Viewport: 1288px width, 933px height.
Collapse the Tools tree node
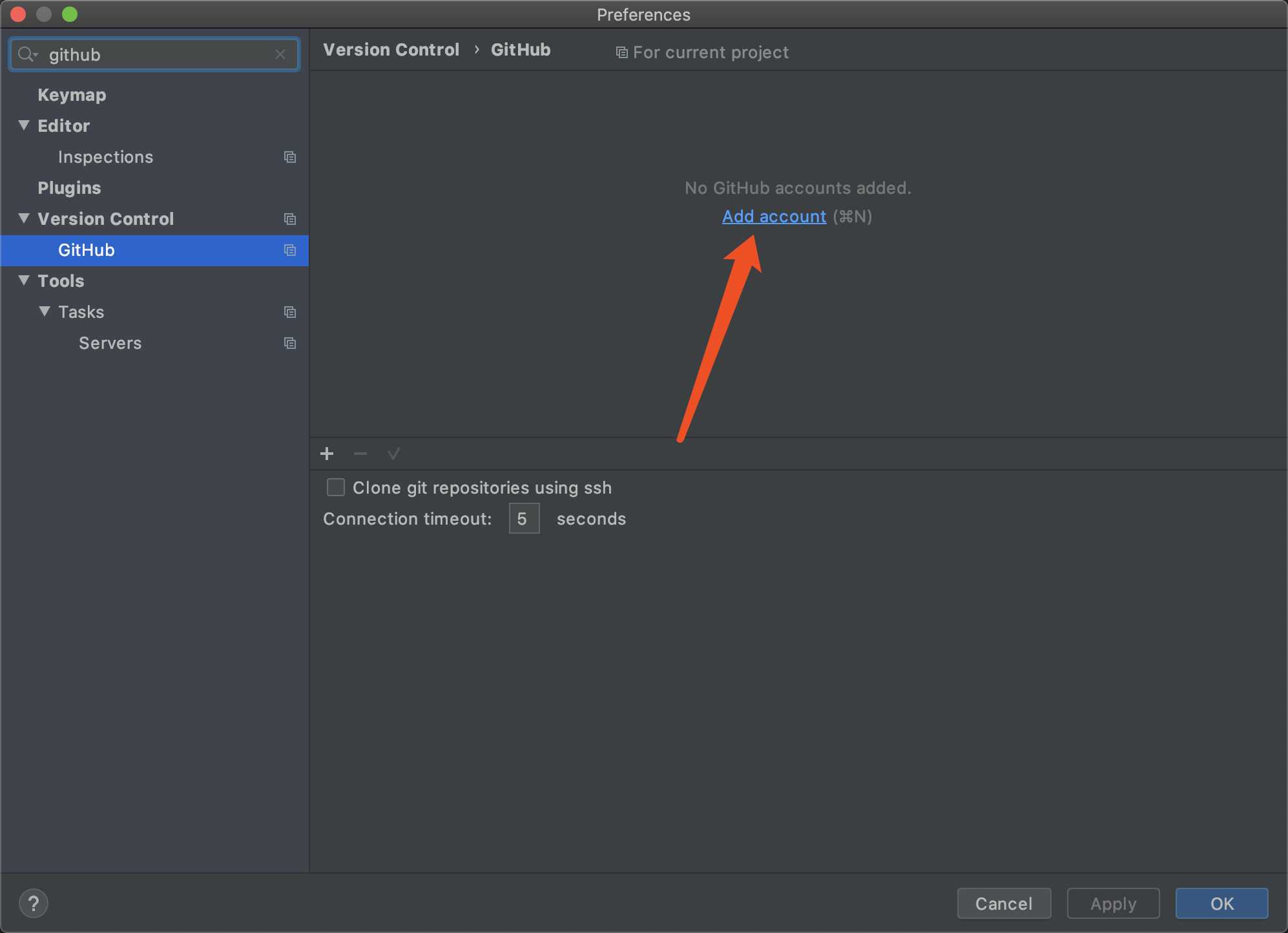click(24, 280)
